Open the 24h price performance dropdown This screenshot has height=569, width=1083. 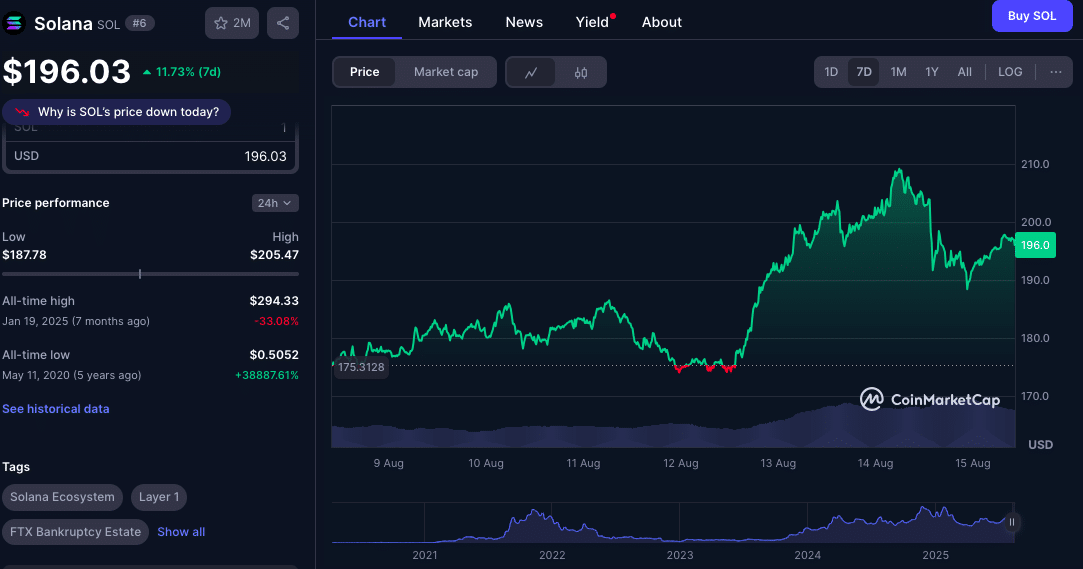275,203
